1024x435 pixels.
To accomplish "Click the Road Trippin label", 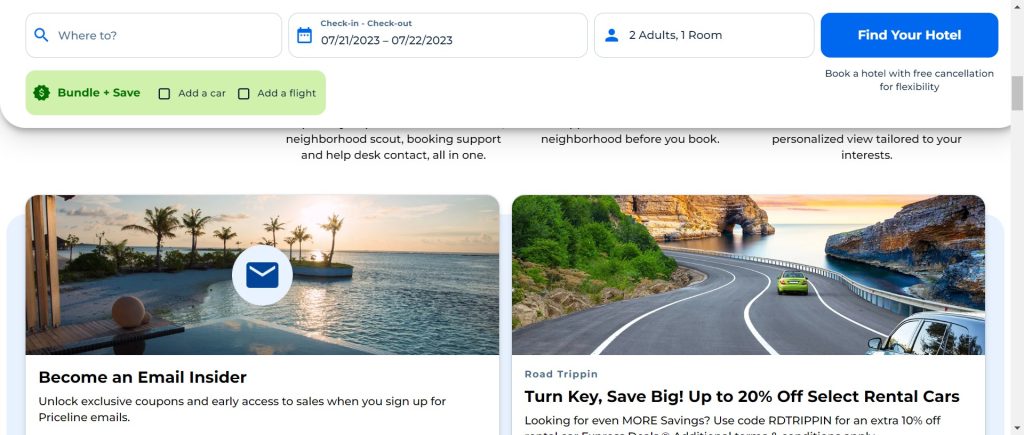I will point(561,374).
